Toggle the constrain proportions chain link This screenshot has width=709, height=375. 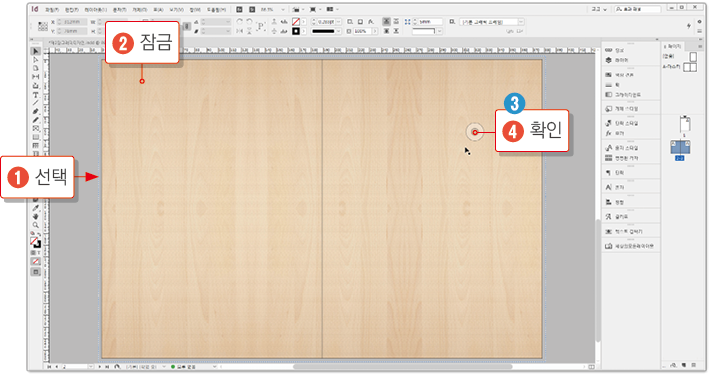[186, 27]
